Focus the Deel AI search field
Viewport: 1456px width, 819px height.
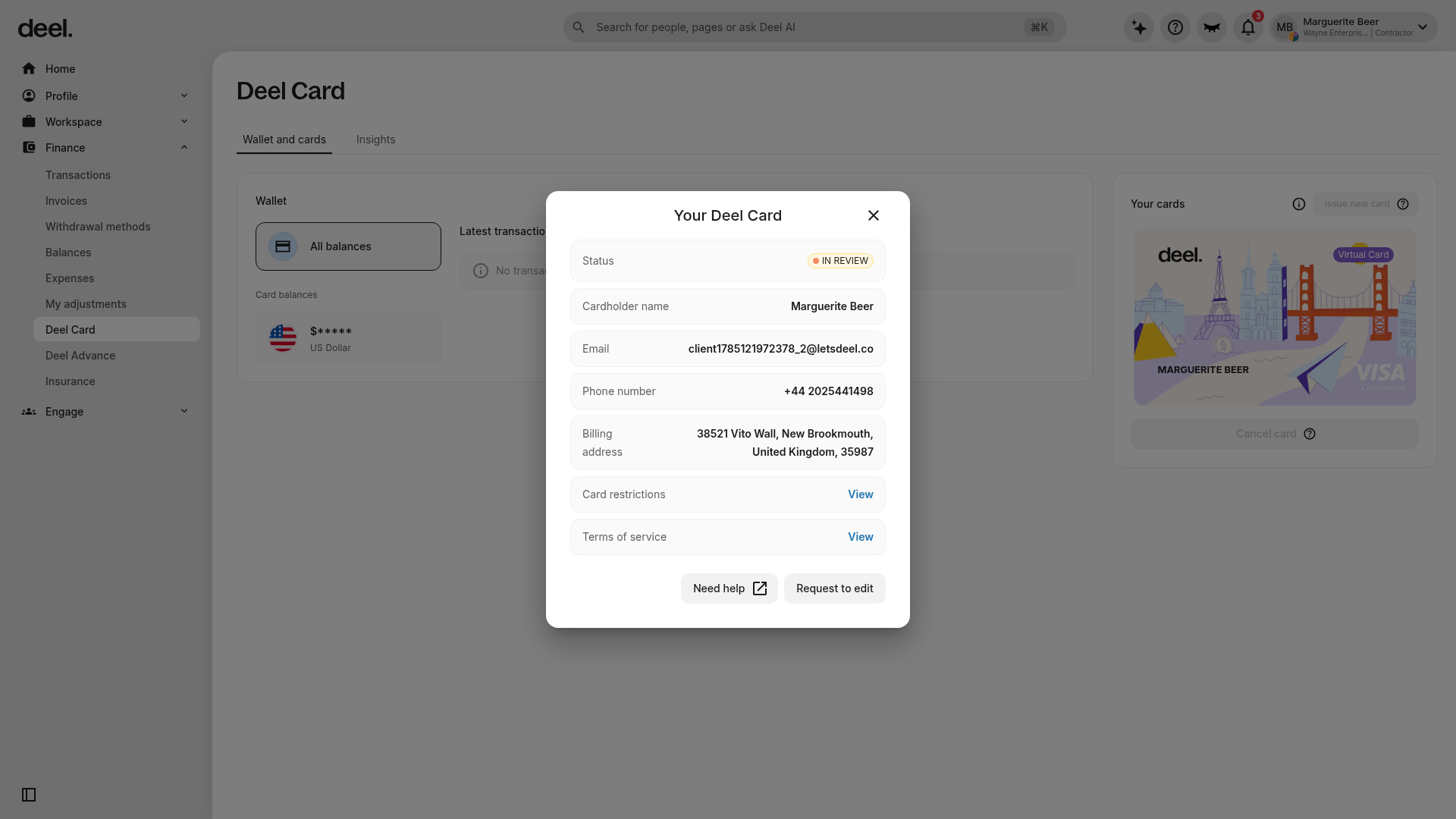(815, 27)
